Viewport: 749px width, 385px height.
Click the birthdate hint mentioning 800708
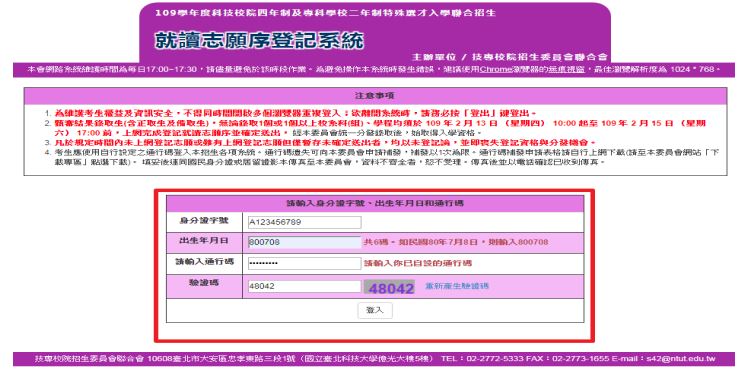point(456,242)
